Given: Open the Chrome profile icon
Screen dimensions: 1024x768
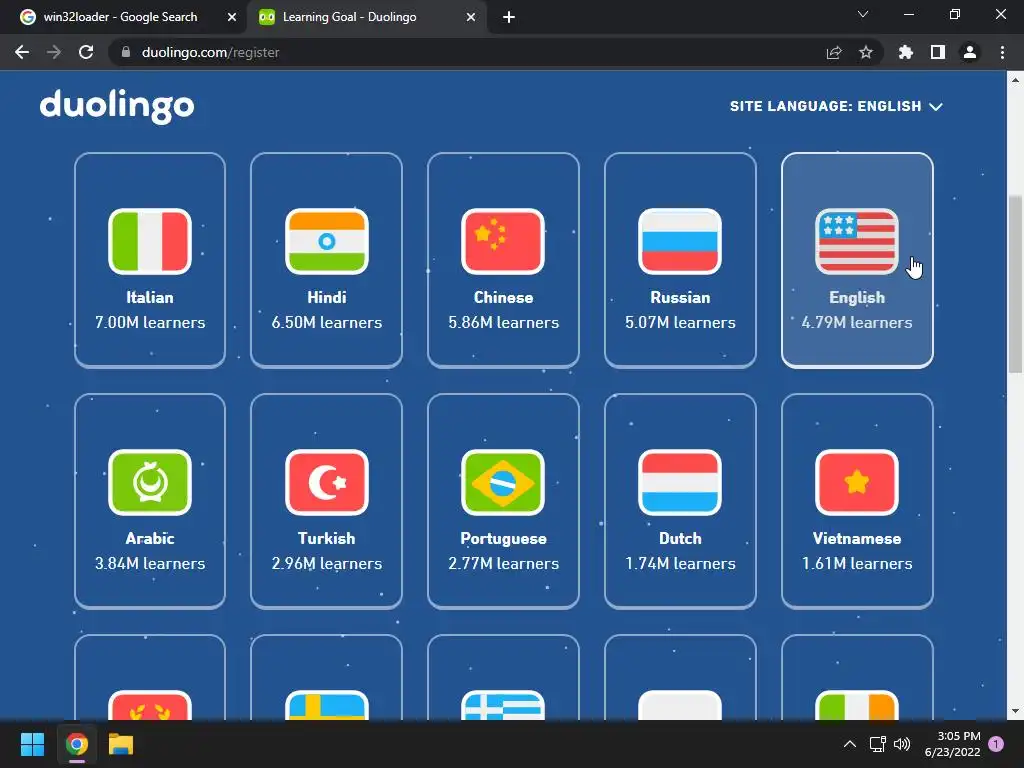Looking at the screenshot, I should 970,52.
